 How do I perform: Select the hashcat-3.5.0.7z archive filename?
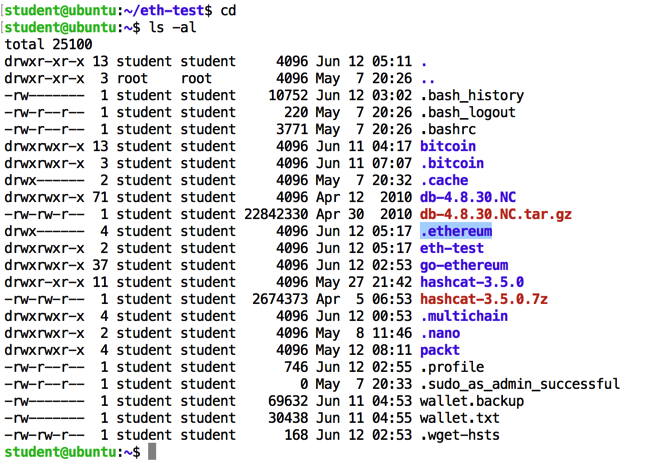[x=484, y=299]
